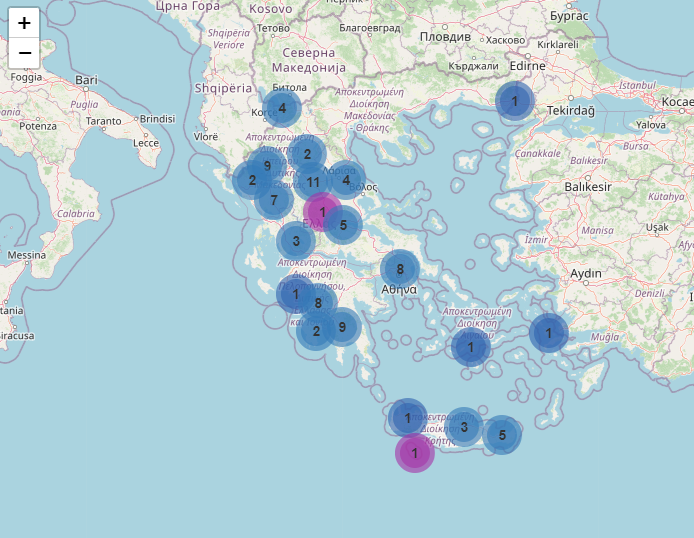Select marker 1 in the Cyclades islands
This screenshot has width=694, height=538.
tap(470, 347)
